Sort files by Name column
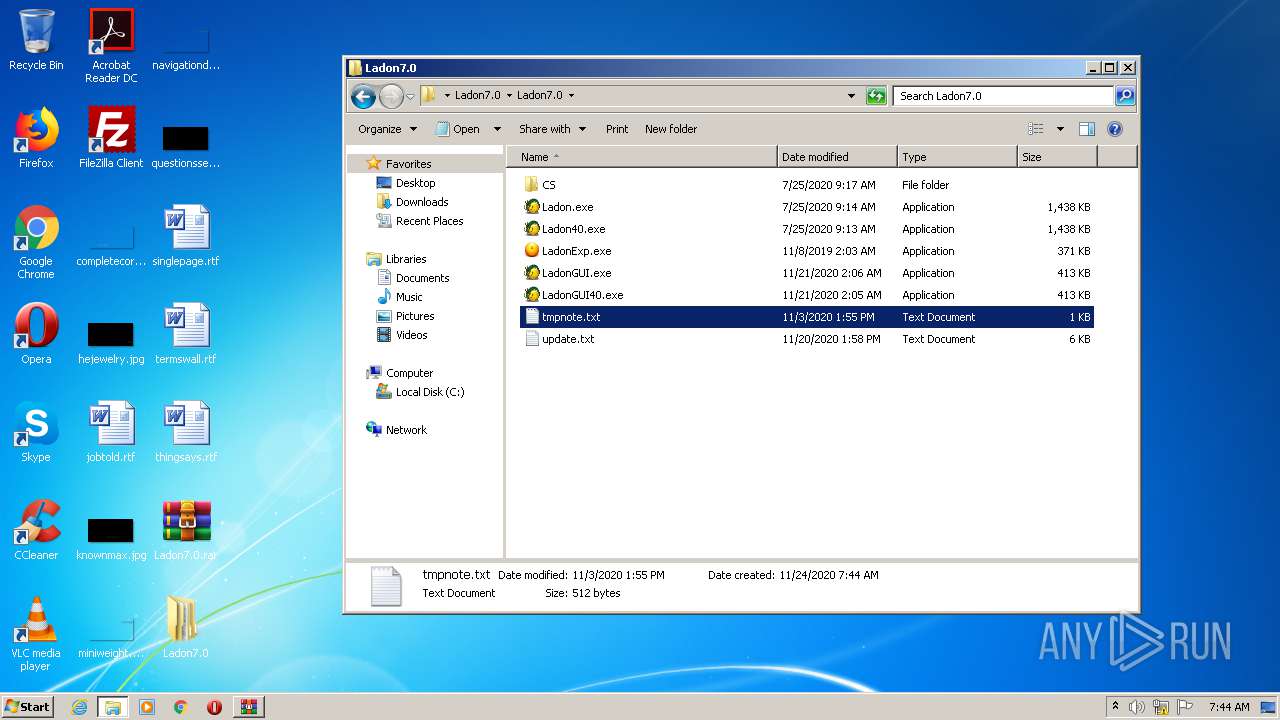Screen dimensions: 1280x720 point(642,157)
